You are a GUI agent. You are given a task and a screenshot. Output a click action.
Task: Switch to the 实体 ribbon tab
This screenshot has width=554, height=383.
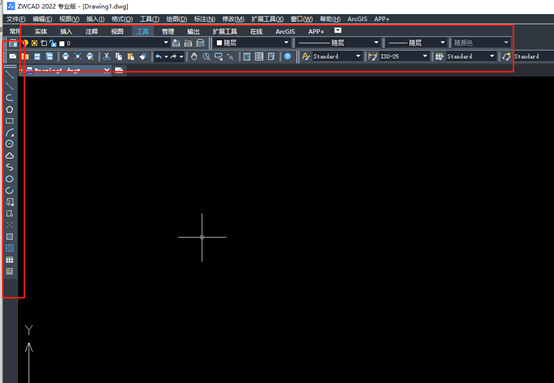(41, 31)
